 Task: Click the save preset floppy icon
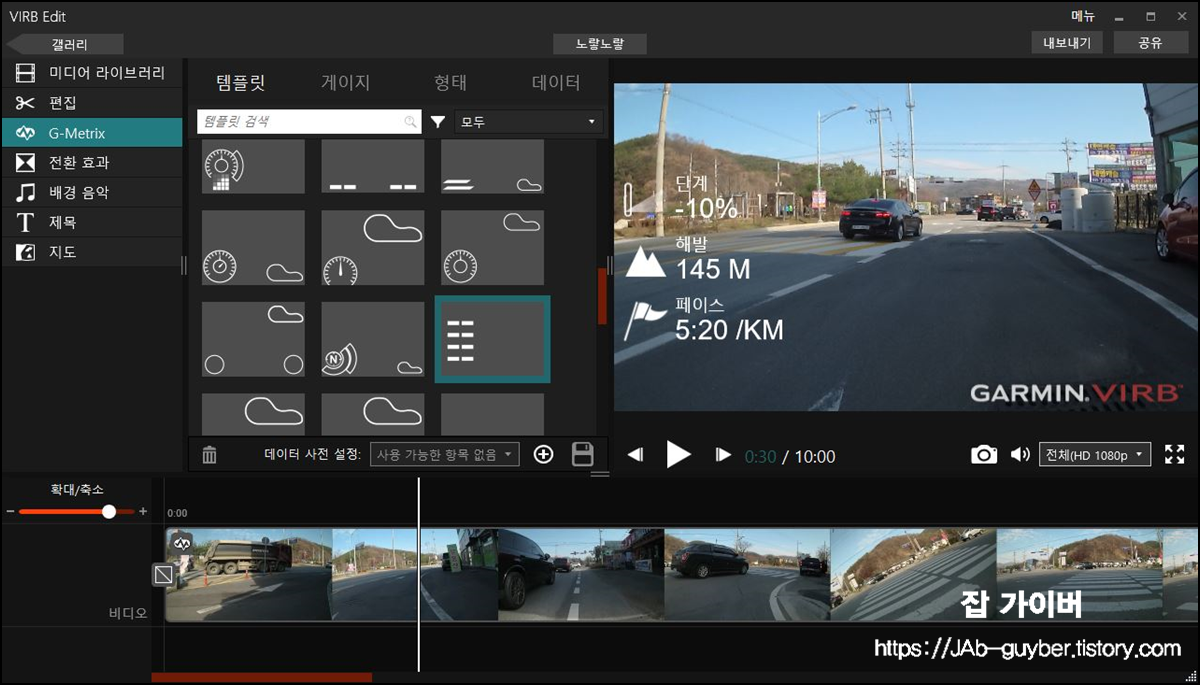582,455
